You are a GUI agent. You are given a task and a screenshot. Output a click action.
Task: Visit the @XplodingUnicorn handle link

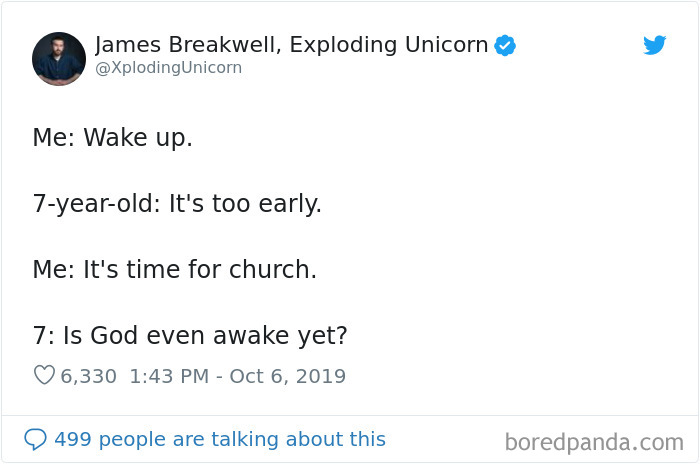(169, 67)
